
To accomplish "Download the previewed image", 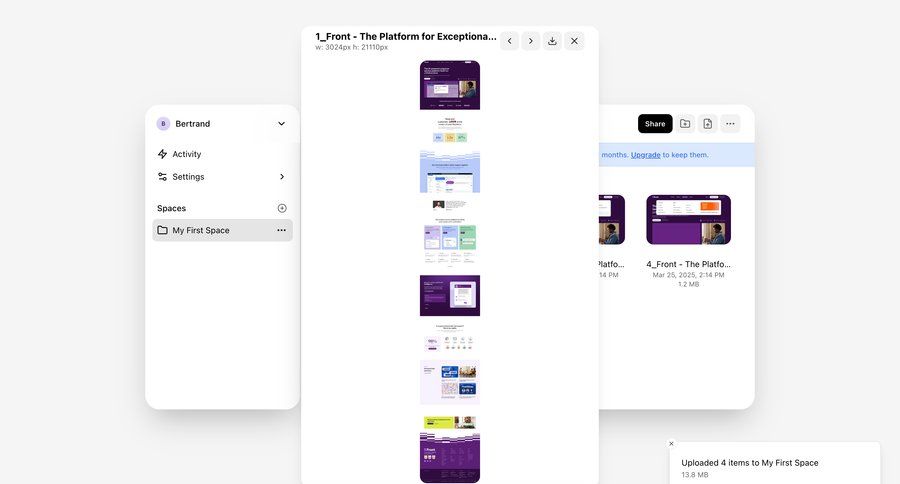I will pos(552,41).
